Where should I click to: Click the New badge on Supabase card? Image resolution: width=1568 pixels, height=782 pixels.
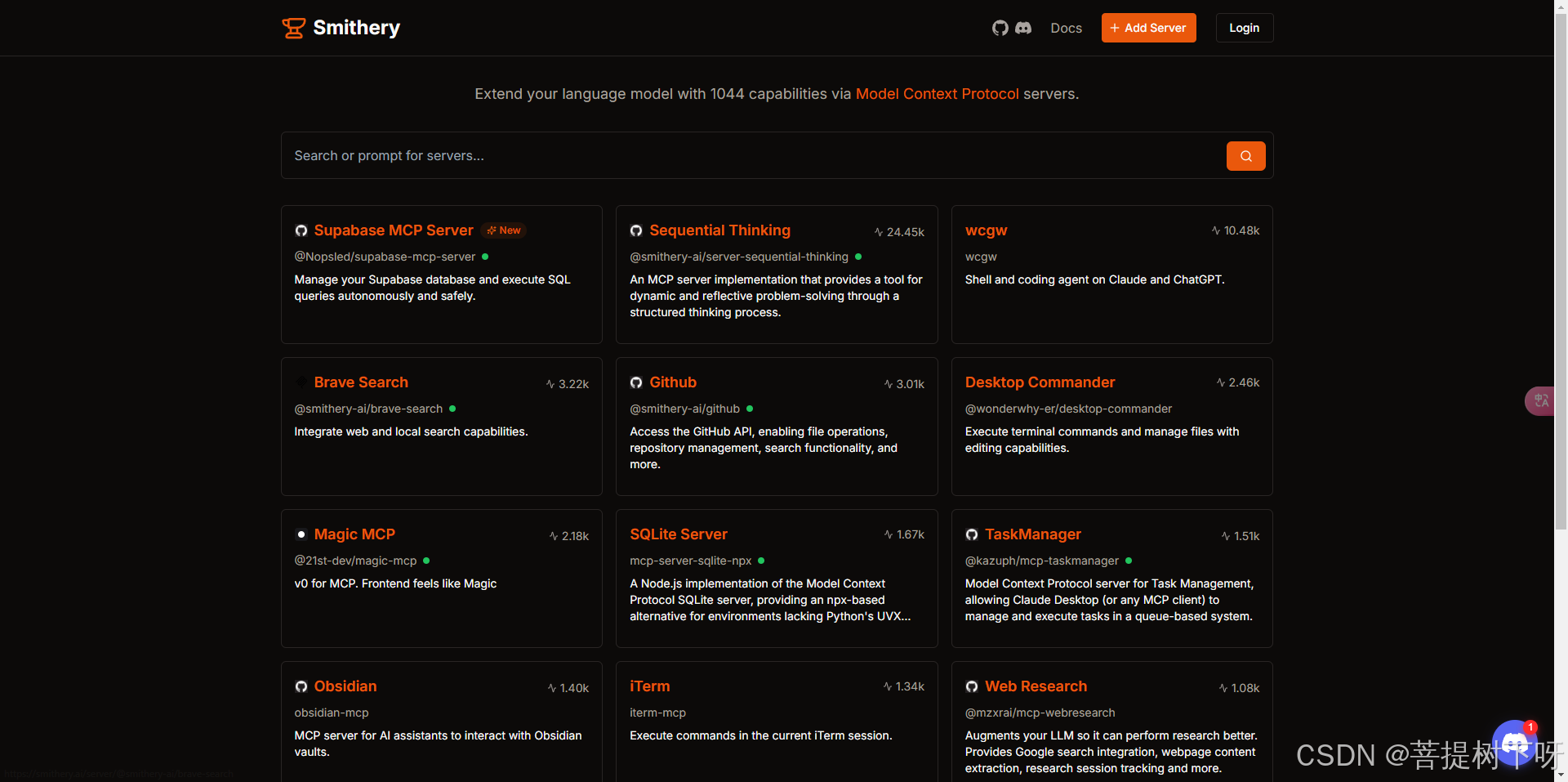504,230
